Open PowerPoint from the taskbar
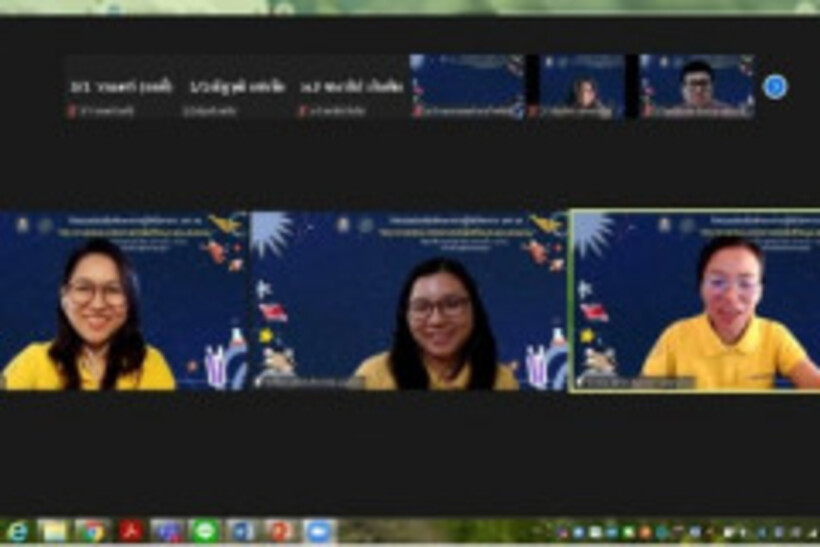This screenshot has width=820, height=547. tap(280, 531)
